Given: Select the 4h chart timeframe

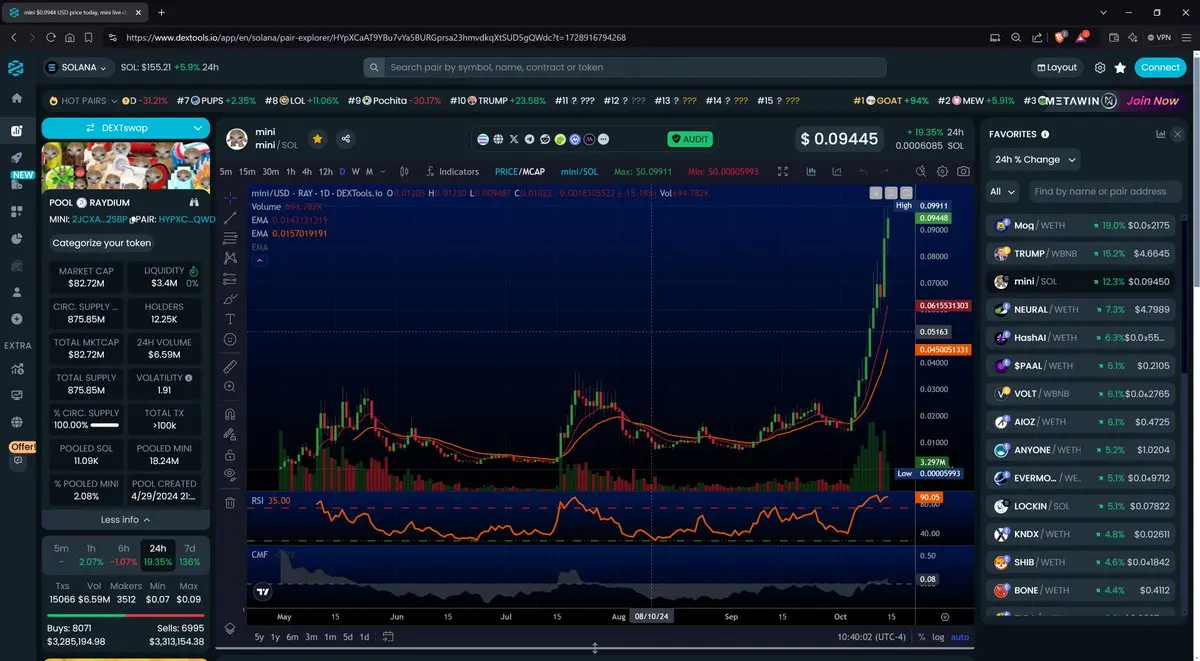Looking at the screenshot, I should 307,171.
